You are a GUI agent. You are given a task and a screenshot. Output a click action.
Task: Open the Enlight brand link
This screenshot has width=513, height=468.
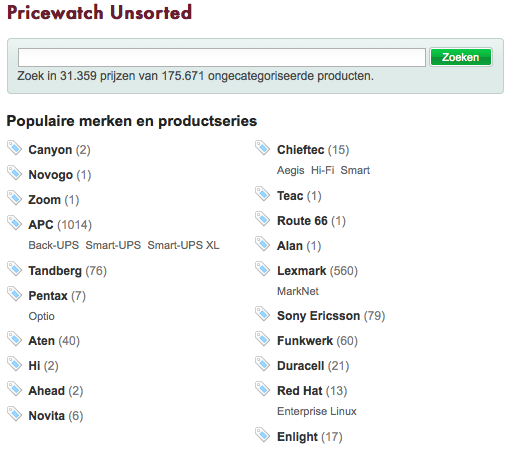coord(297,437)
